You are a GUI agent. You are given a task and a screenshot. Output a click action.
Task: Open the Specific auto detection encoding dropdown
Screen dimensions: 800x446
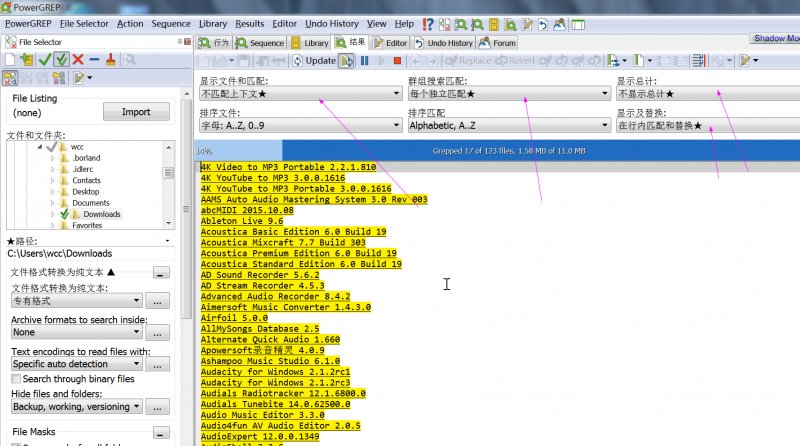[x=77, y=364]
